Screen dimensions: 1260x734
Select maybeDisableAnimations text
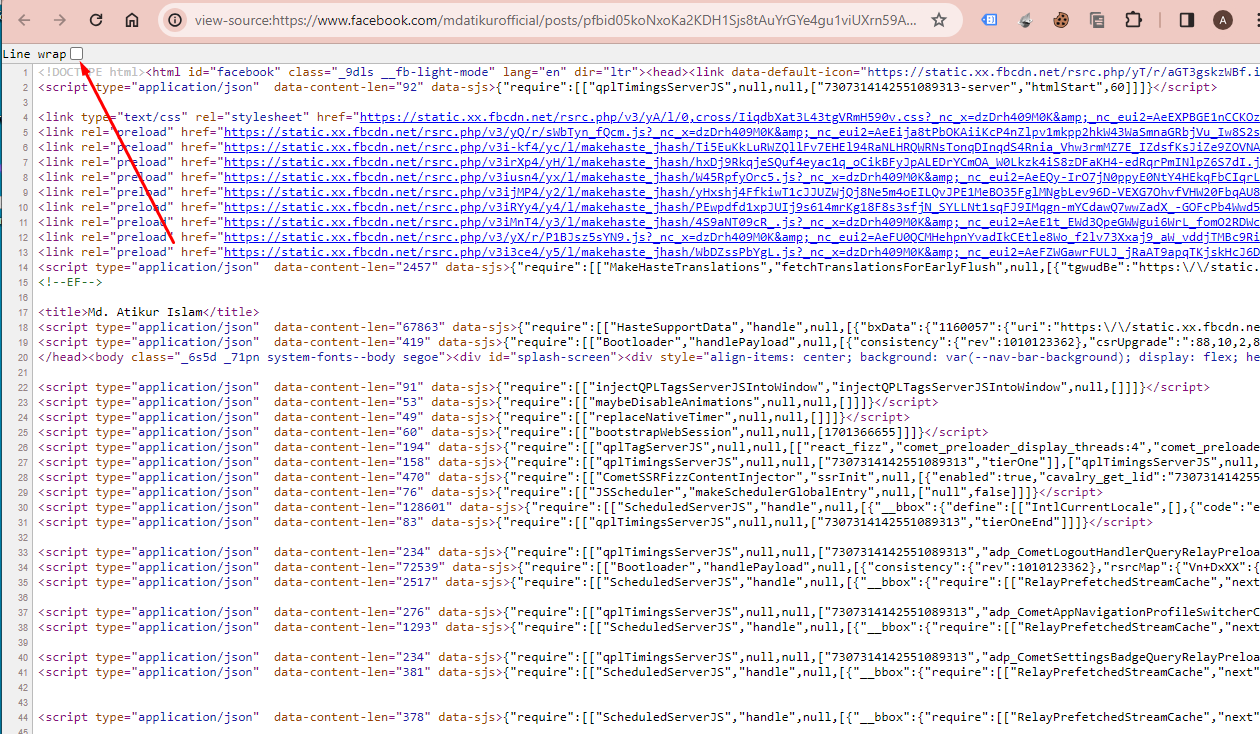pos(676,402)
